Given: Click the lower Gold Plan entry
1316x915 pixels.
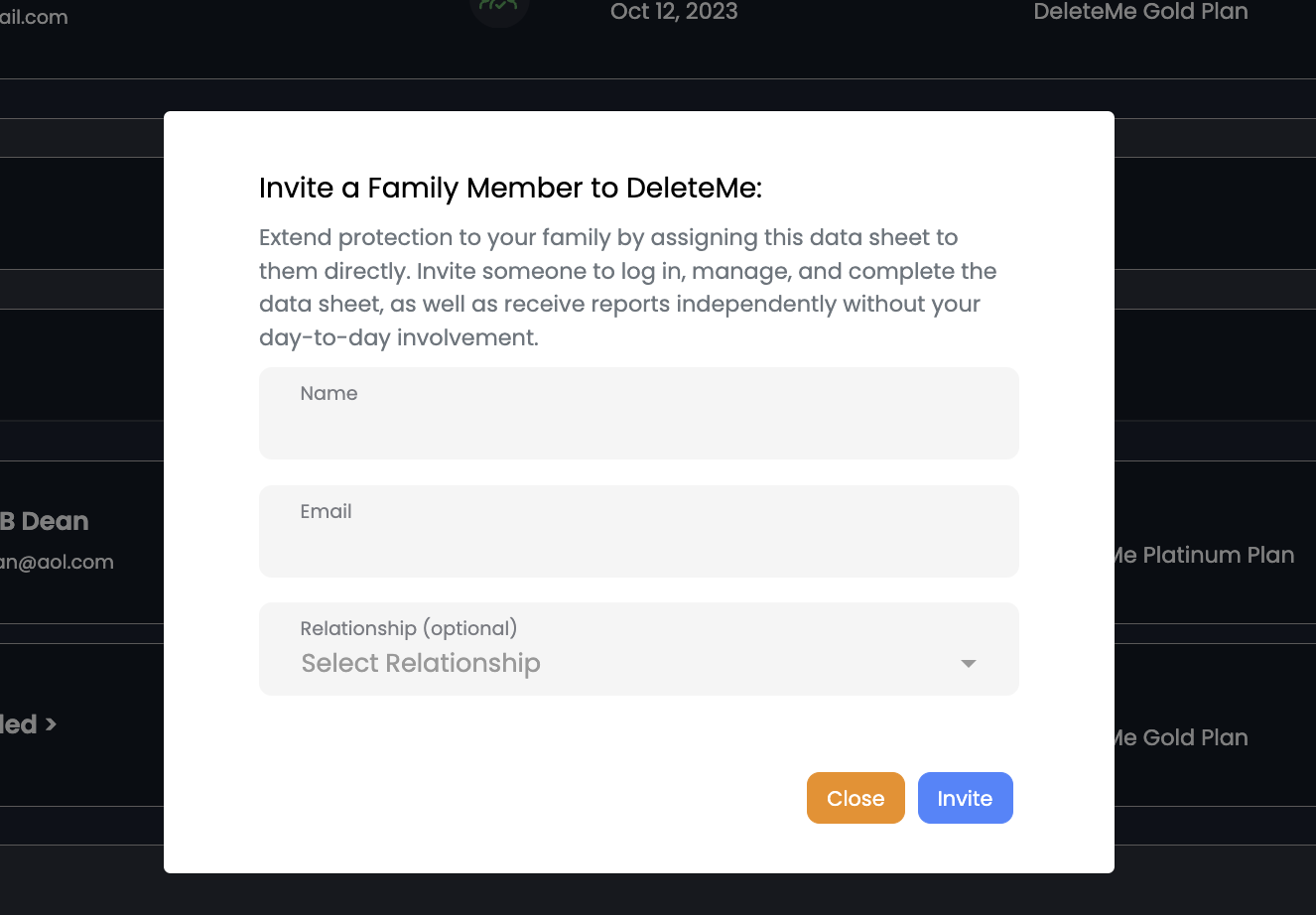Looking at the screenshot, I should tap(1181, 737).
